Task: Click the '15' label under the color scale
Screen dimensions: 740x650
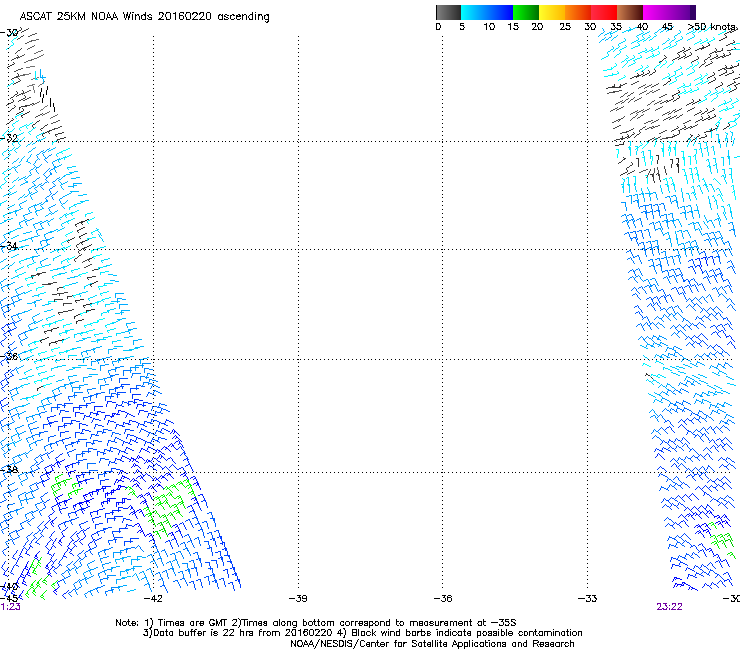Action: tap(513, 27)
